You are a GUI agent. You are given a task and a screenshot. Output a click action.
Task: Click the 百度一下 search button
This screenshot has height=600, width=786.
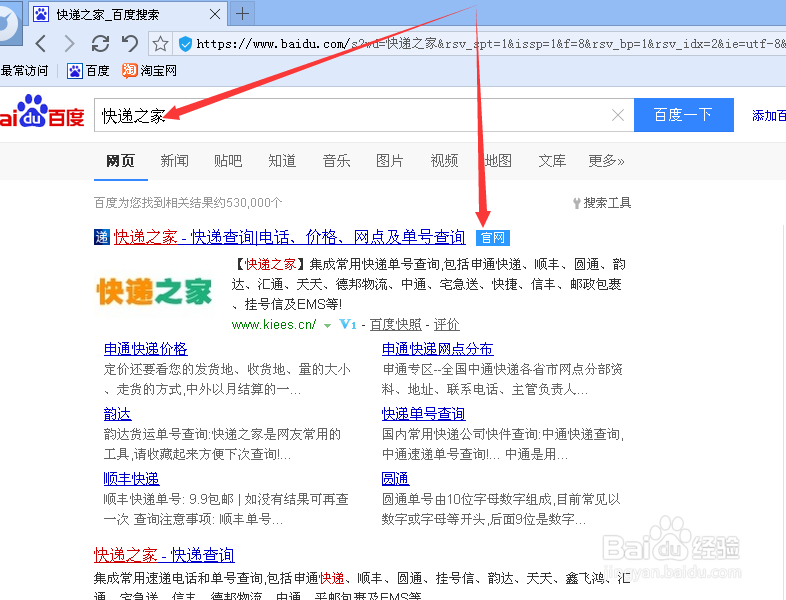pos(683,115)
